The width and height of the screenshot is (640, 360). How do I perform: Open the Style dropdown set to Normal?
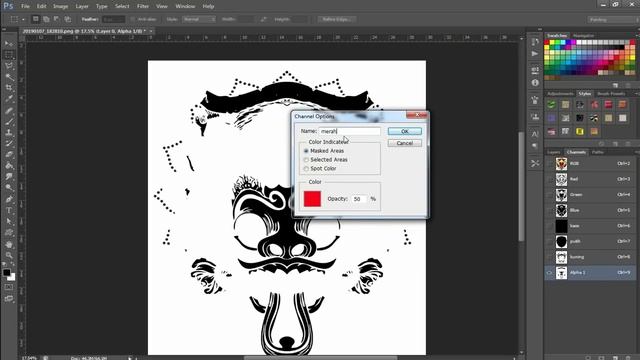coord(199,19)
